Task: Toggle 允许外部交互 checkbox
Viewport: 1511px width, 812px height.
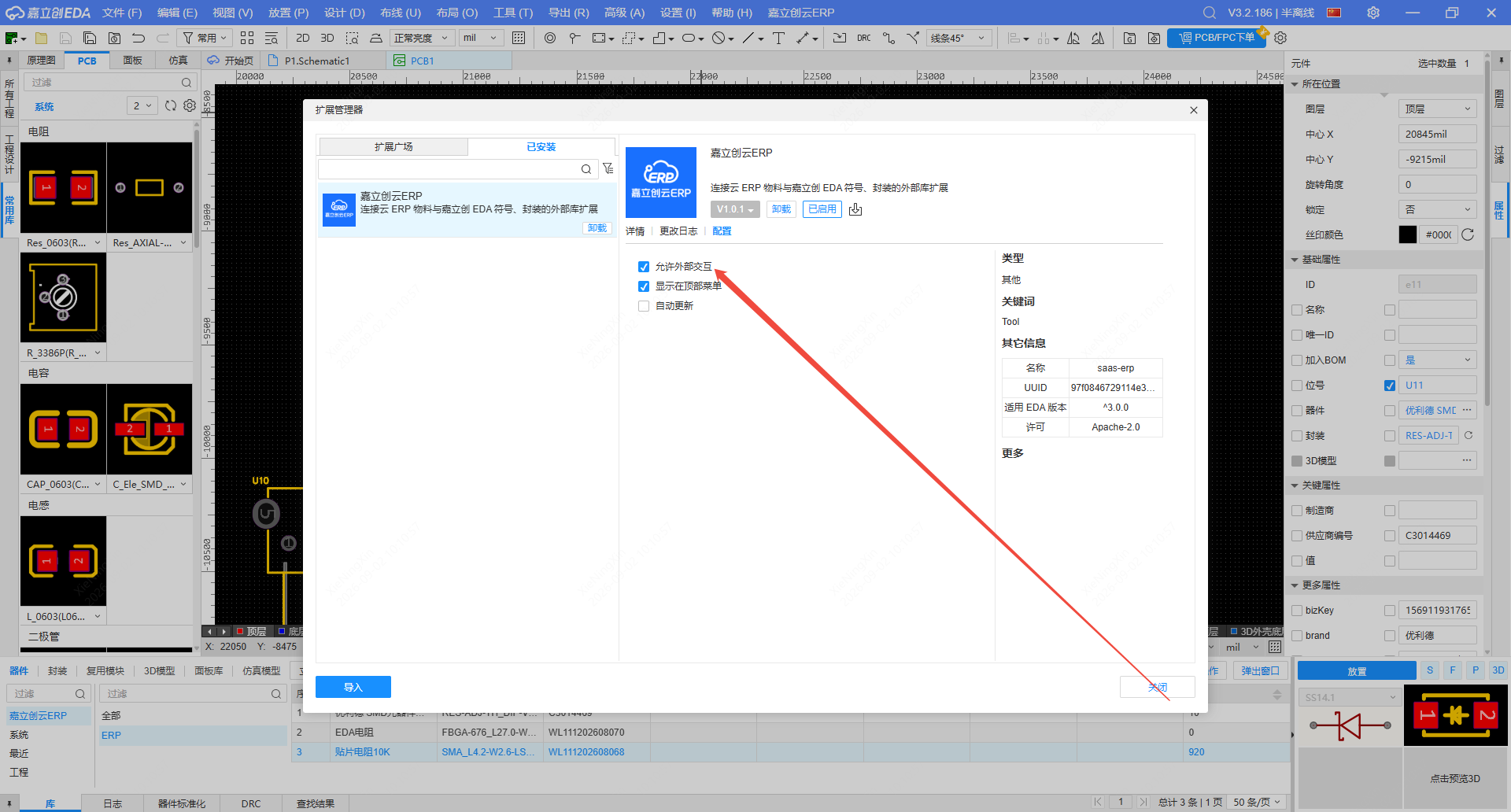Action: coord(644,267)
